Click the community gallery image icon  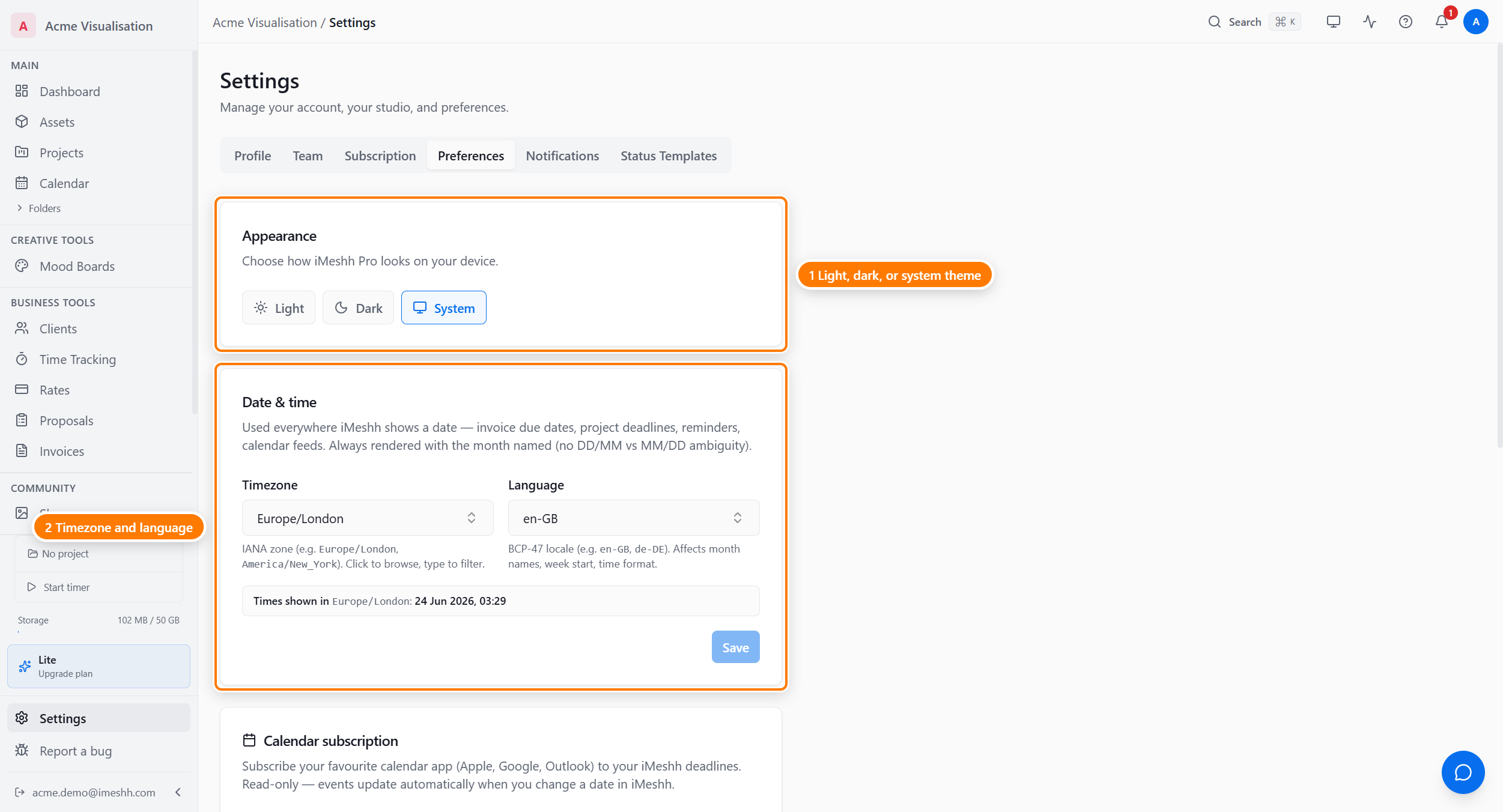click(22, 512)
